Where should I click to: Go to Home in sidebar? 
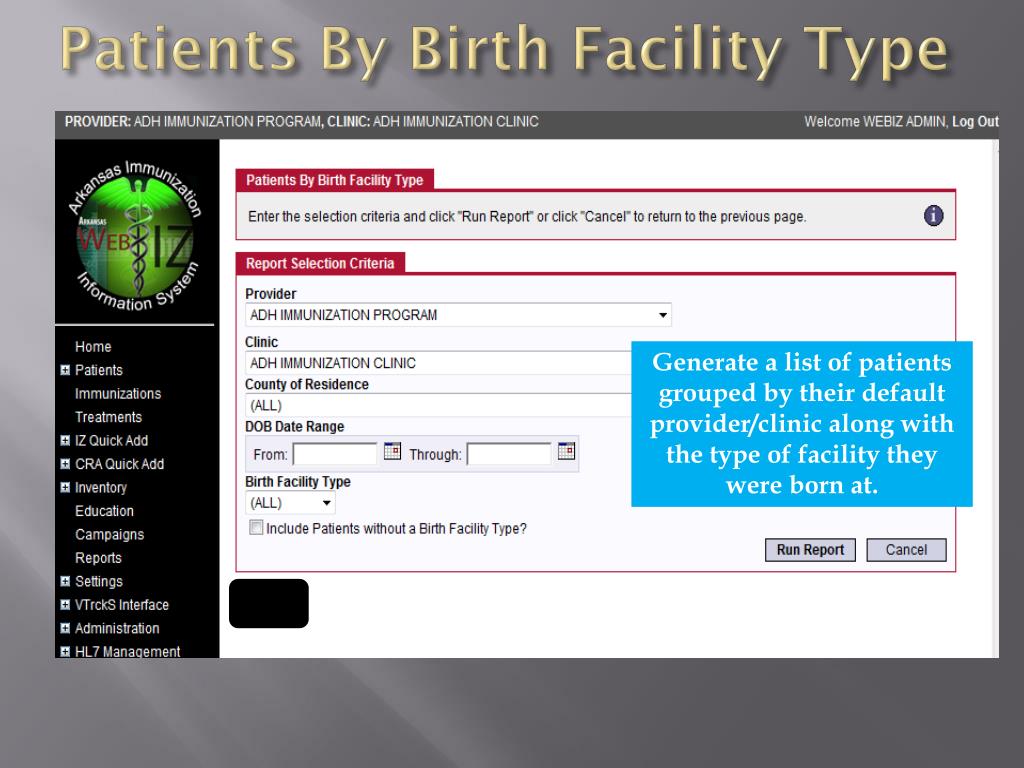coord(93,347)
